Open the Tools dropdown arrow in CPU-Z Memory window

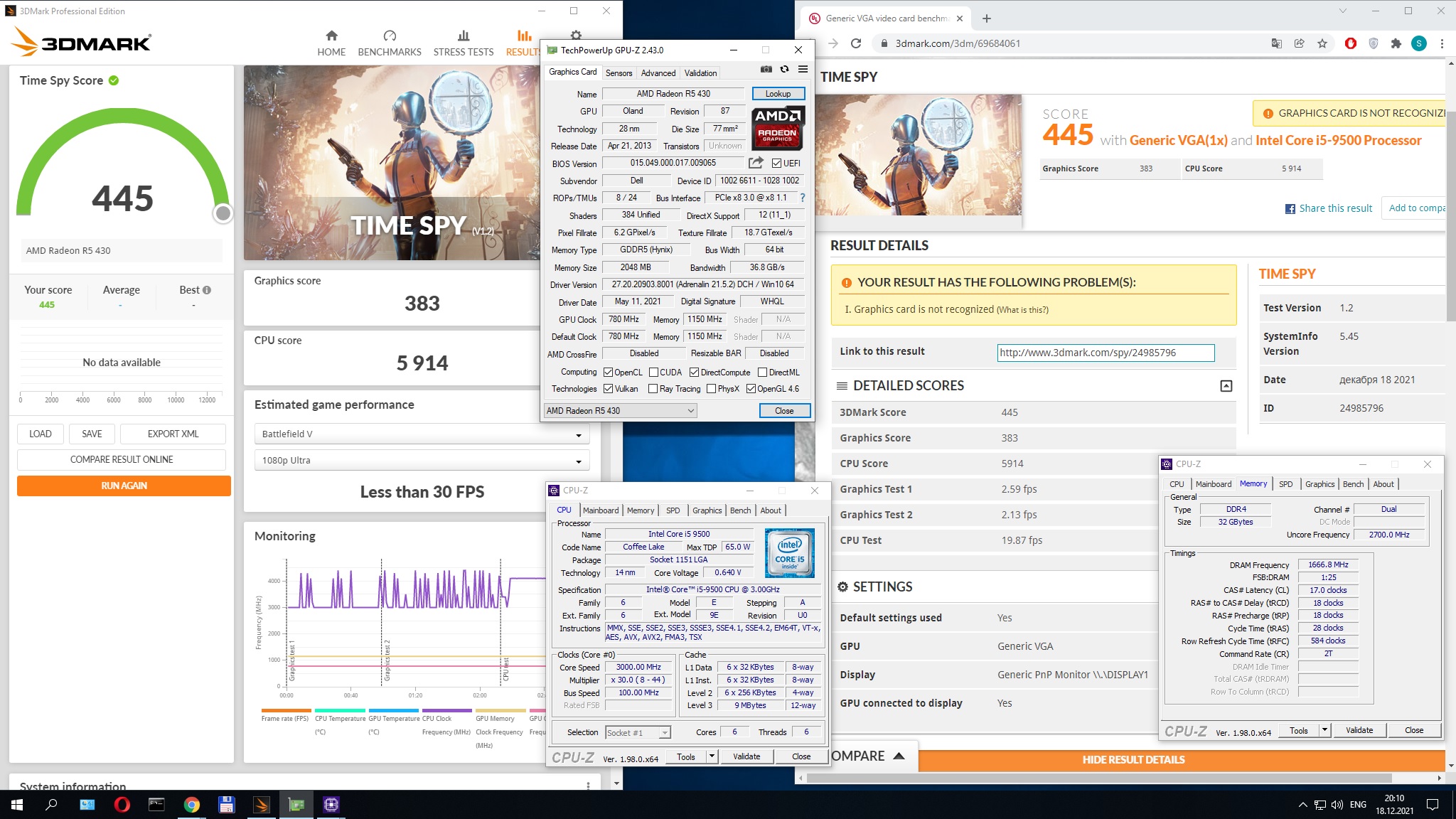pyautogui.click(x=1324, y=730)
